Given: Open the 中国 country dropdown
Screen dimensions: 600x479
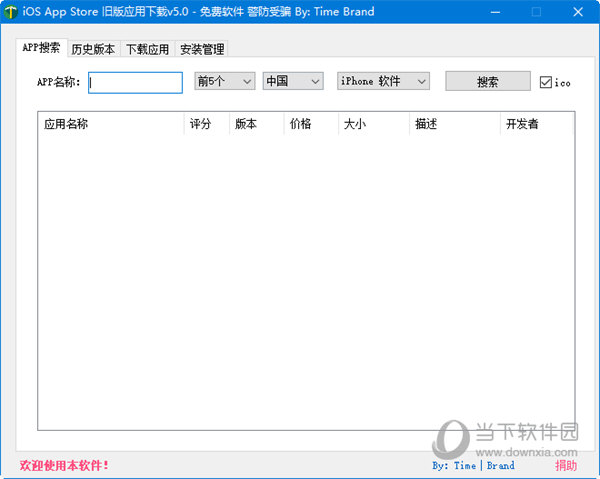Looking at the screenshot, I should [293, 81].
